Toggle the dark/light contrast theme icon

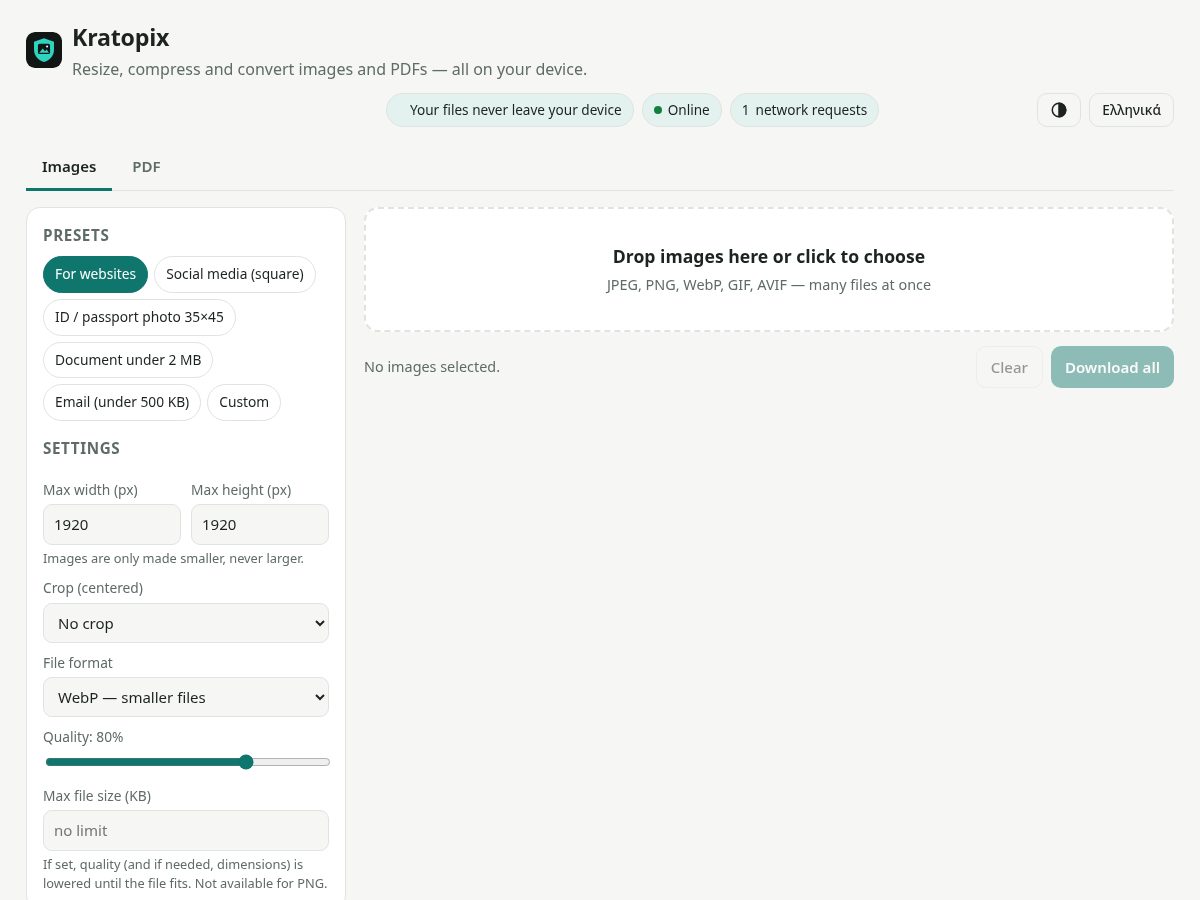click(1059, 110)
